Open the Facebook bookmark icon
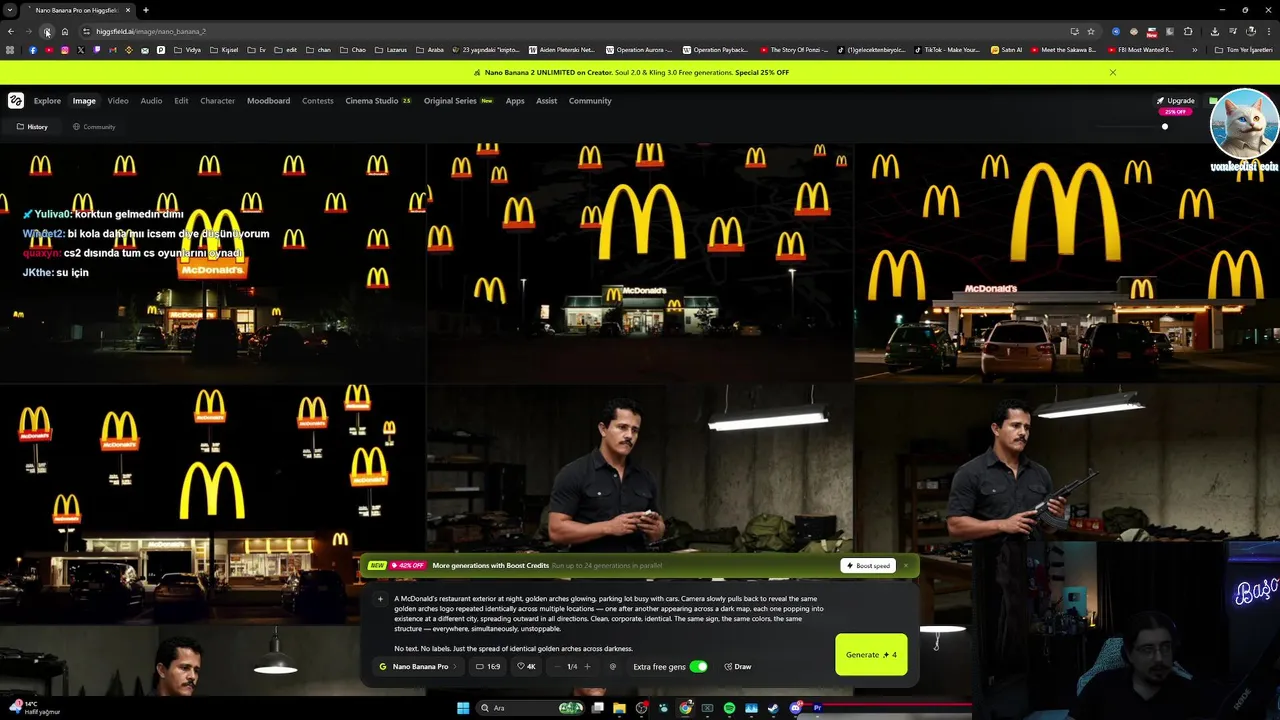 pyautogui.click(x=33, y=50)
